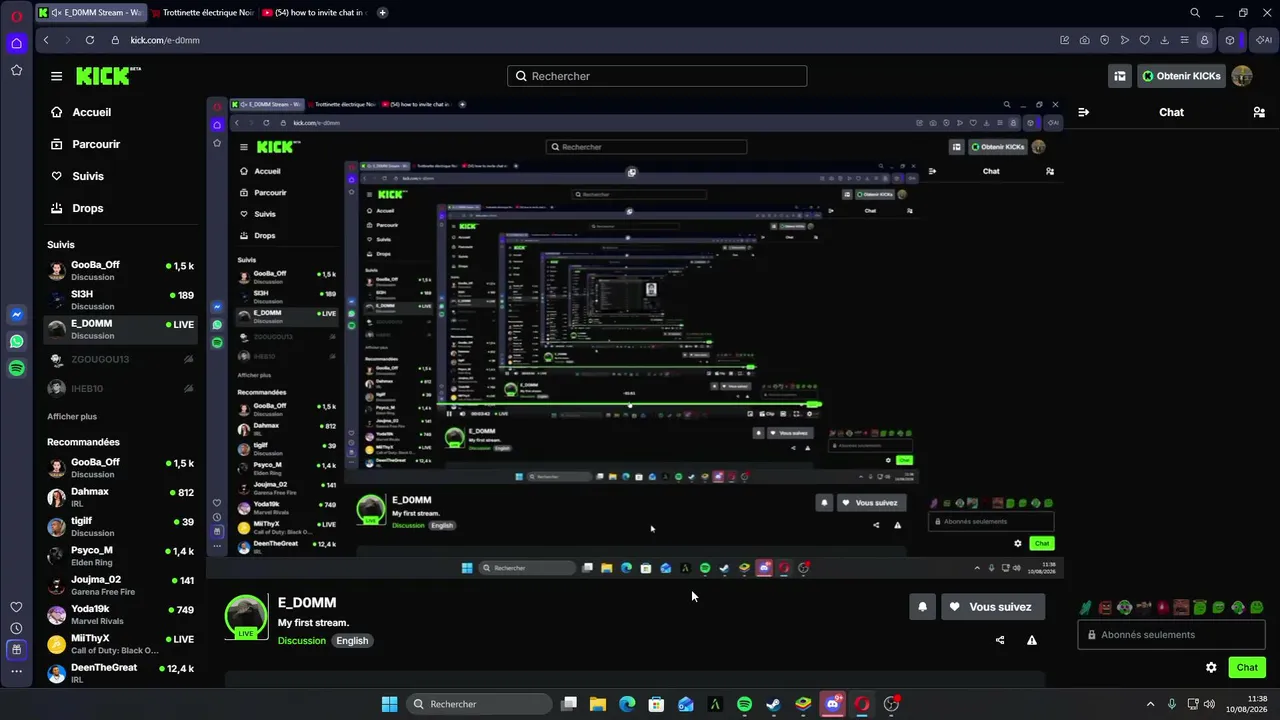
Task: Open Yoda19k Marvel Rivals channel
Action: pyautogui.click(x=120, y=614)
